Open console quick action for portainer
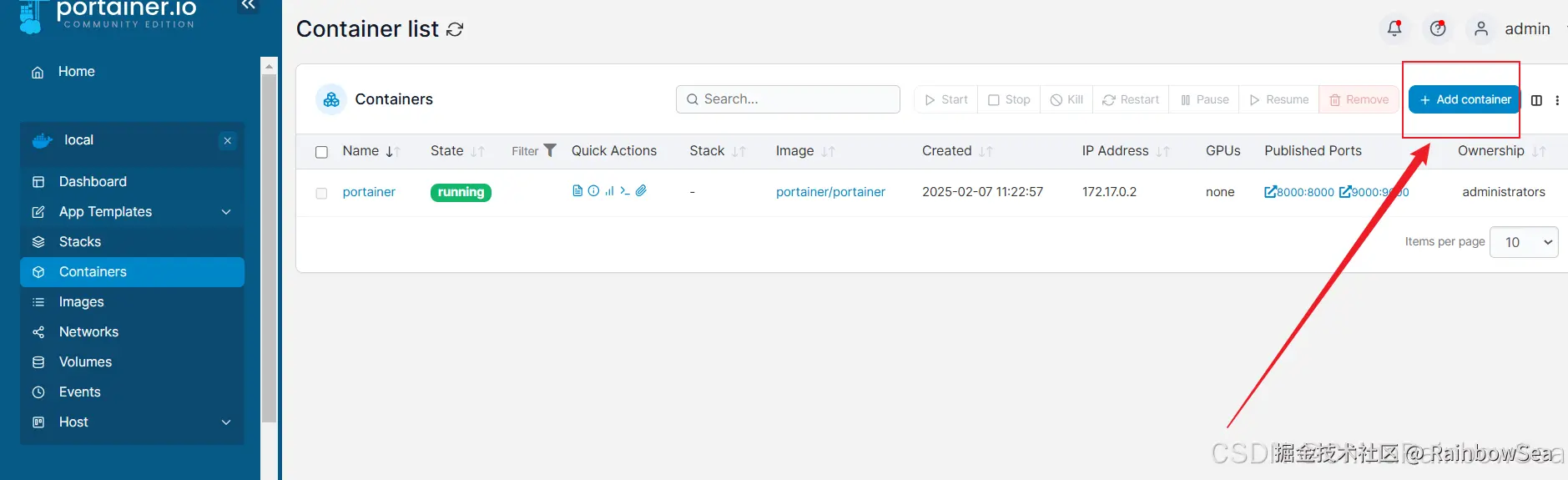Image resolution: width=1568 pixels, height=480 pixels. [625, 191]
